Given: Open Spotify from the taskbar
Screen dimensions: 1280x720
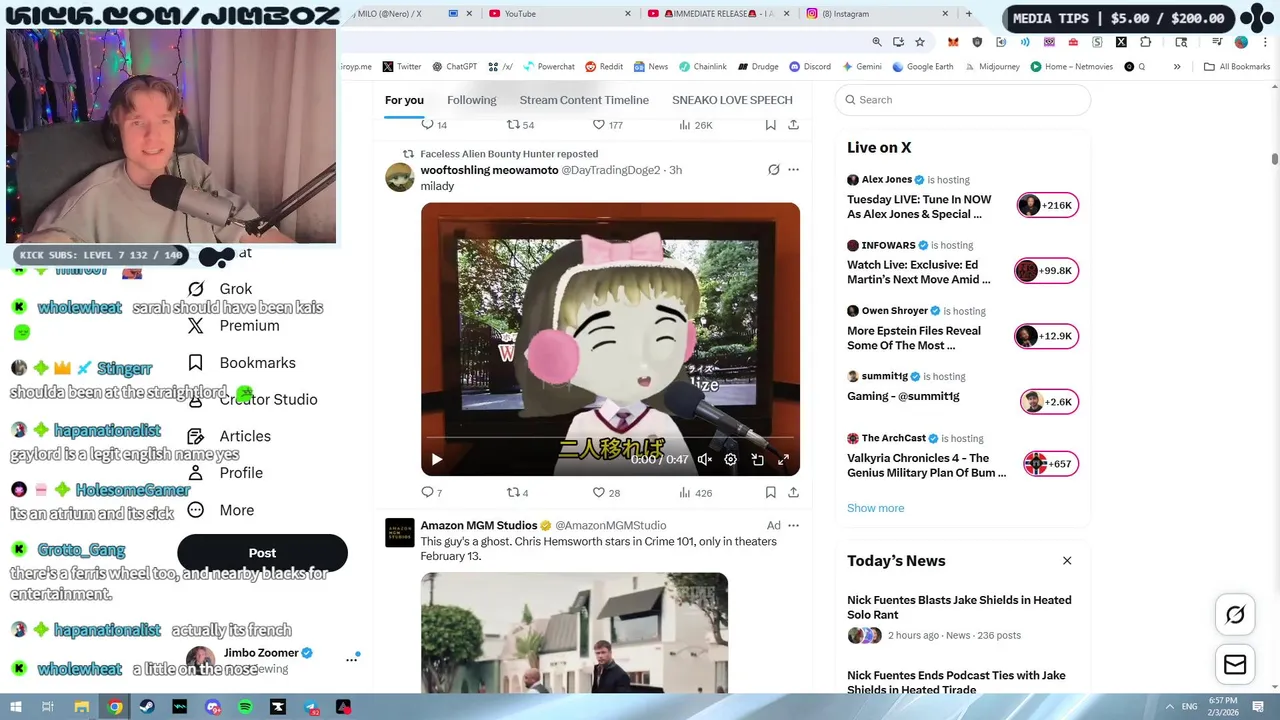Looking at the screenshot, I should pyautogui.click(x=245, y=707).
